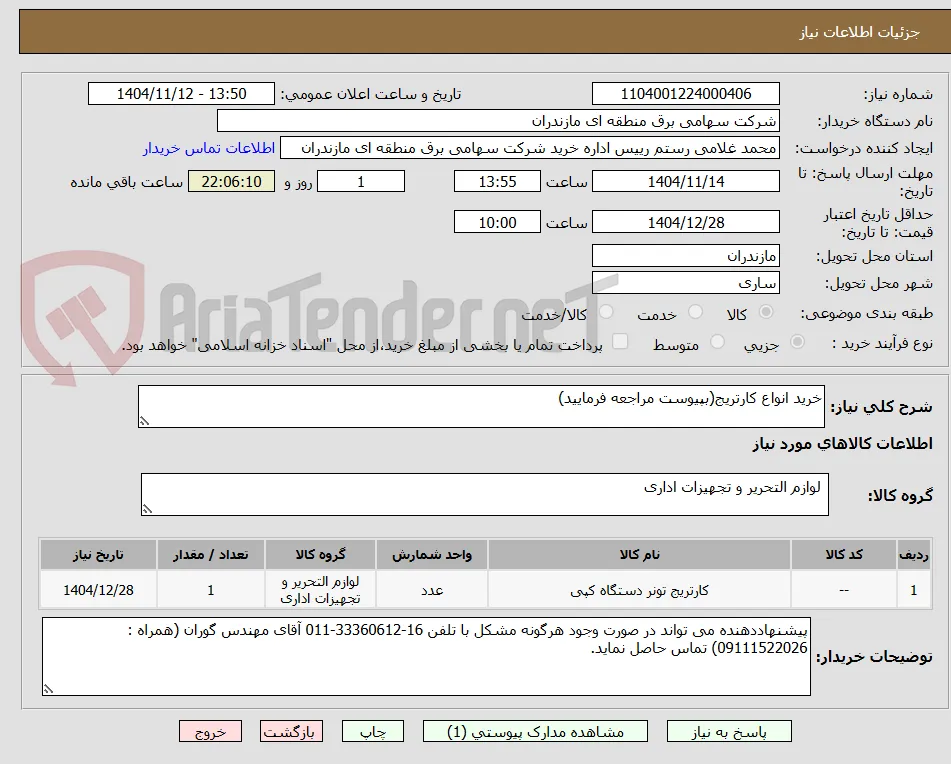Click the گروه کالا column header

tap(320, 554)
